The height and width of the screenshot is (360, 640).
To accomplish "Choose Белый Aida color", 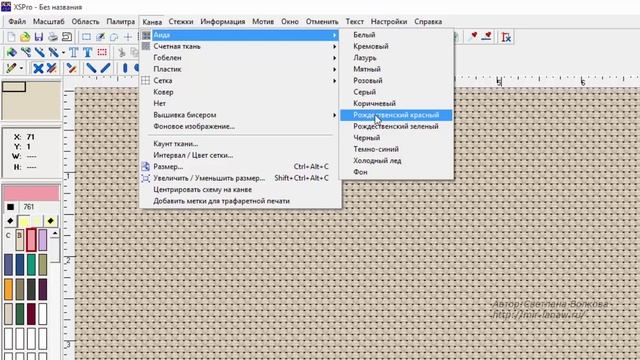I will (396, 35).
